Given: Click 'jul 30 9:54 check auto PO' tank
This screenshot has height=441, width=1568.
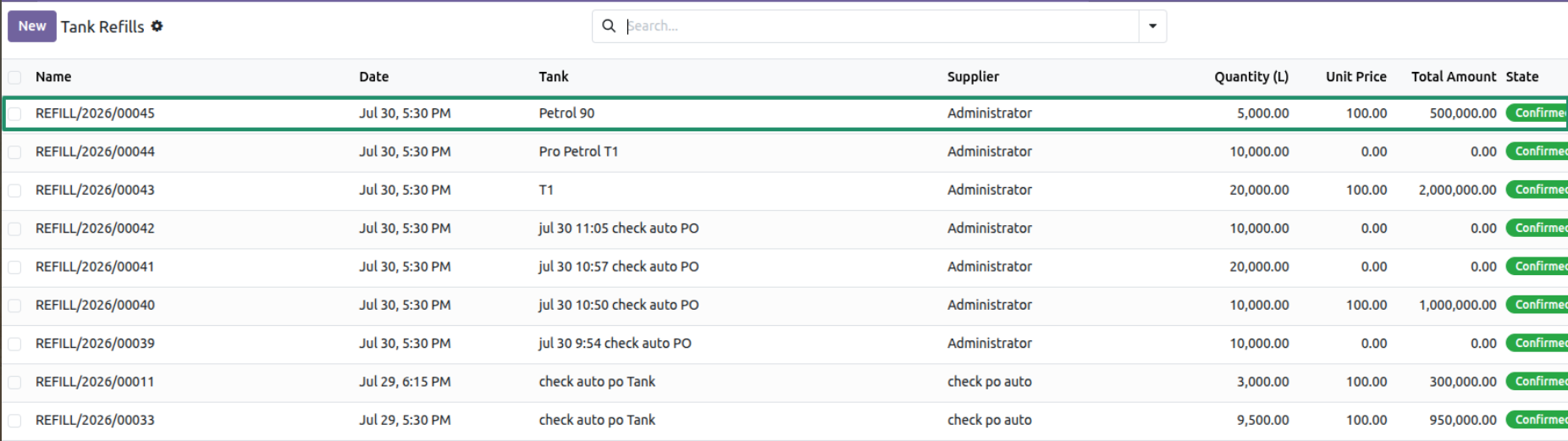Looking at the screenshot, I should point(615,343).
